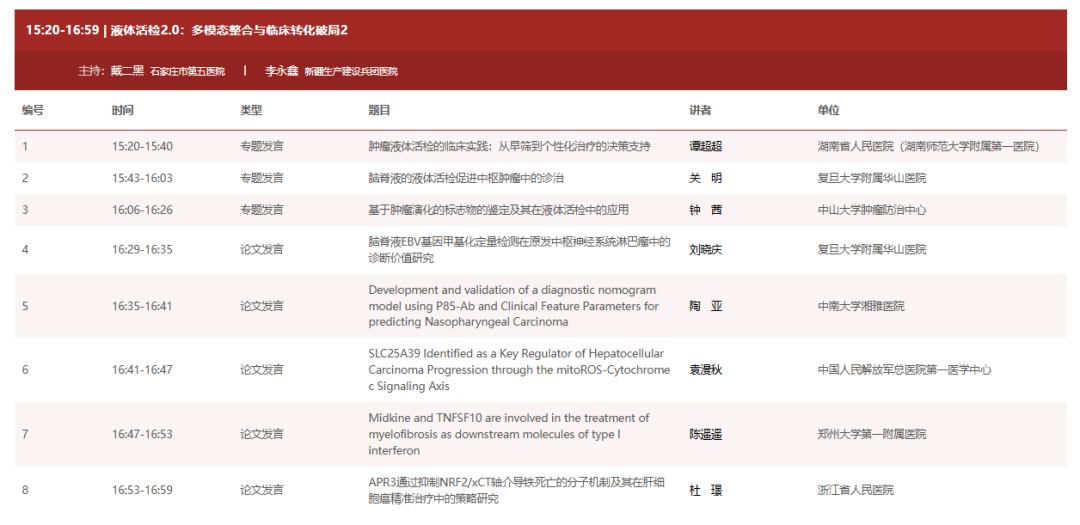Click time cell 16:29-16:35

coord(143,249)
